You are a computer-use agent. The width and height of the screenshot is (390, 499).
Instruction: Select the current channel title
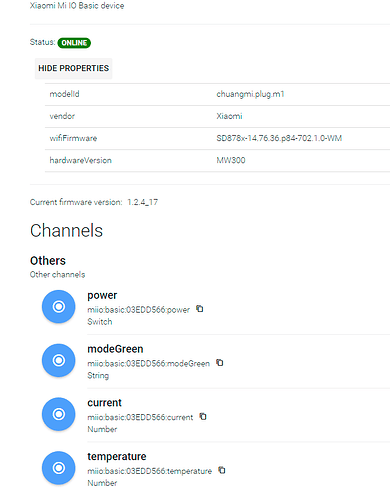point(104,403)
